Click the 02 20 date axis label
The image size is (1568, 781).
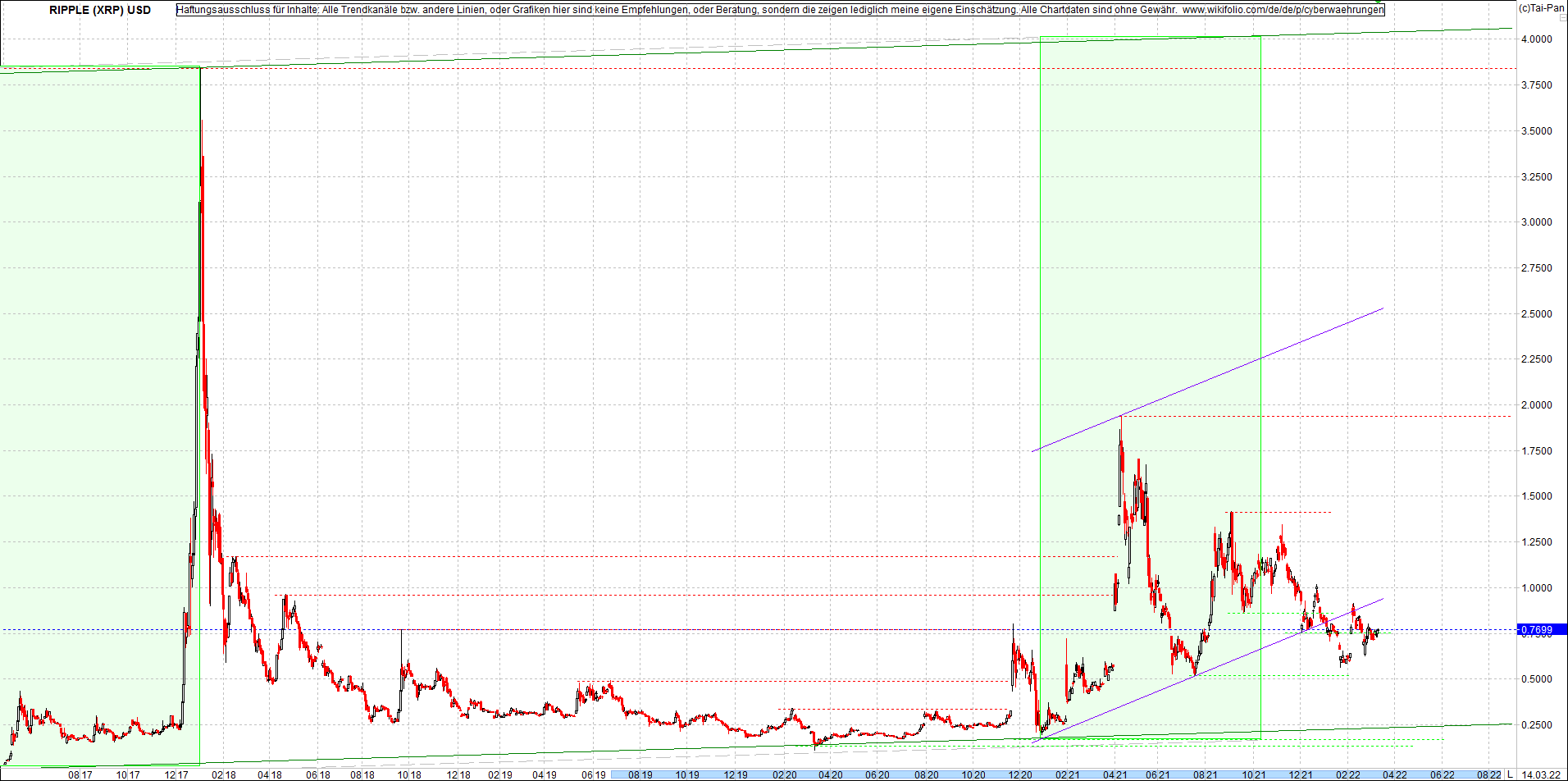coord(785,774)
